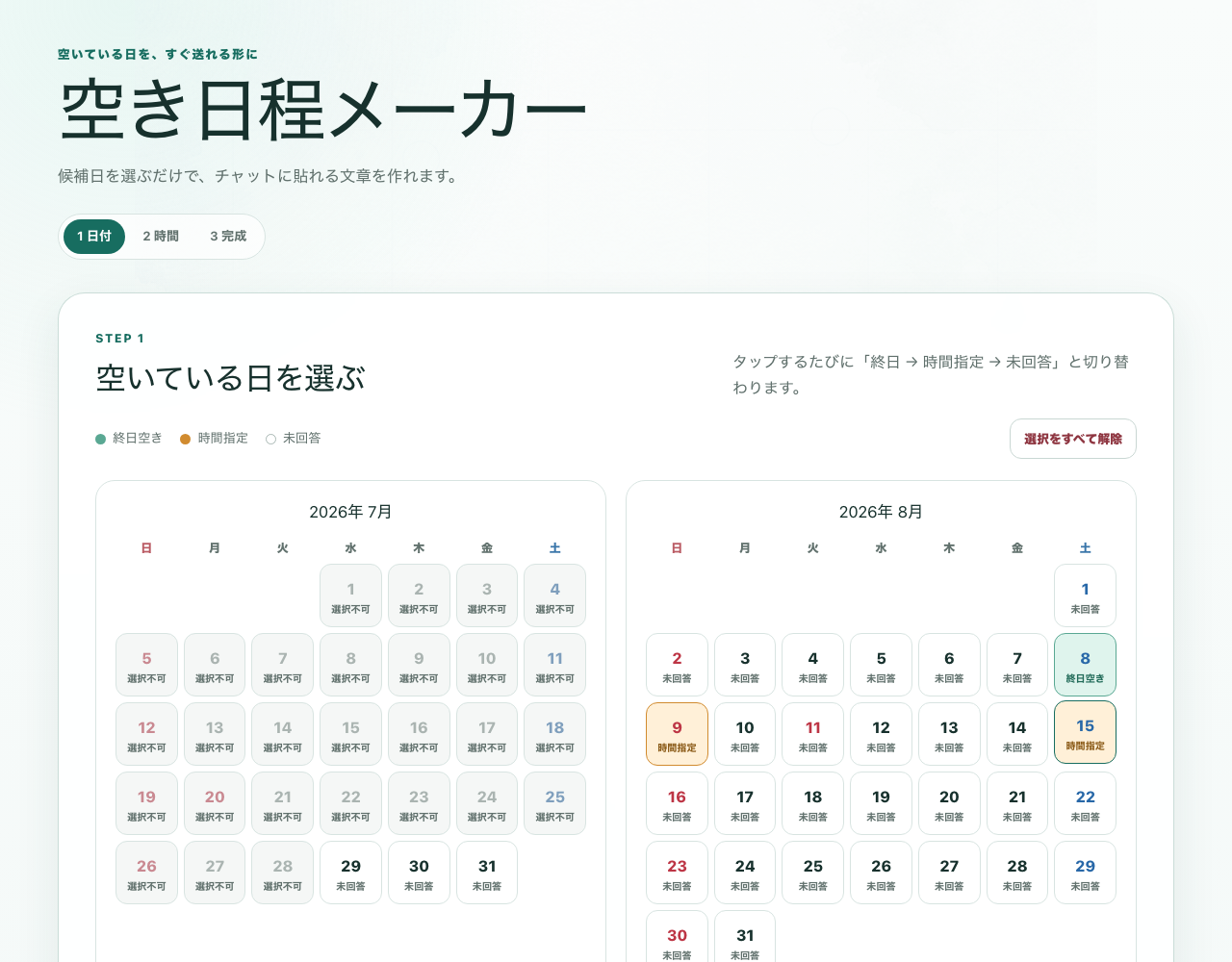Click orange 時間指定 legend dot
Viewport: 1232px width, 962px height.
[x=185, y=440]
